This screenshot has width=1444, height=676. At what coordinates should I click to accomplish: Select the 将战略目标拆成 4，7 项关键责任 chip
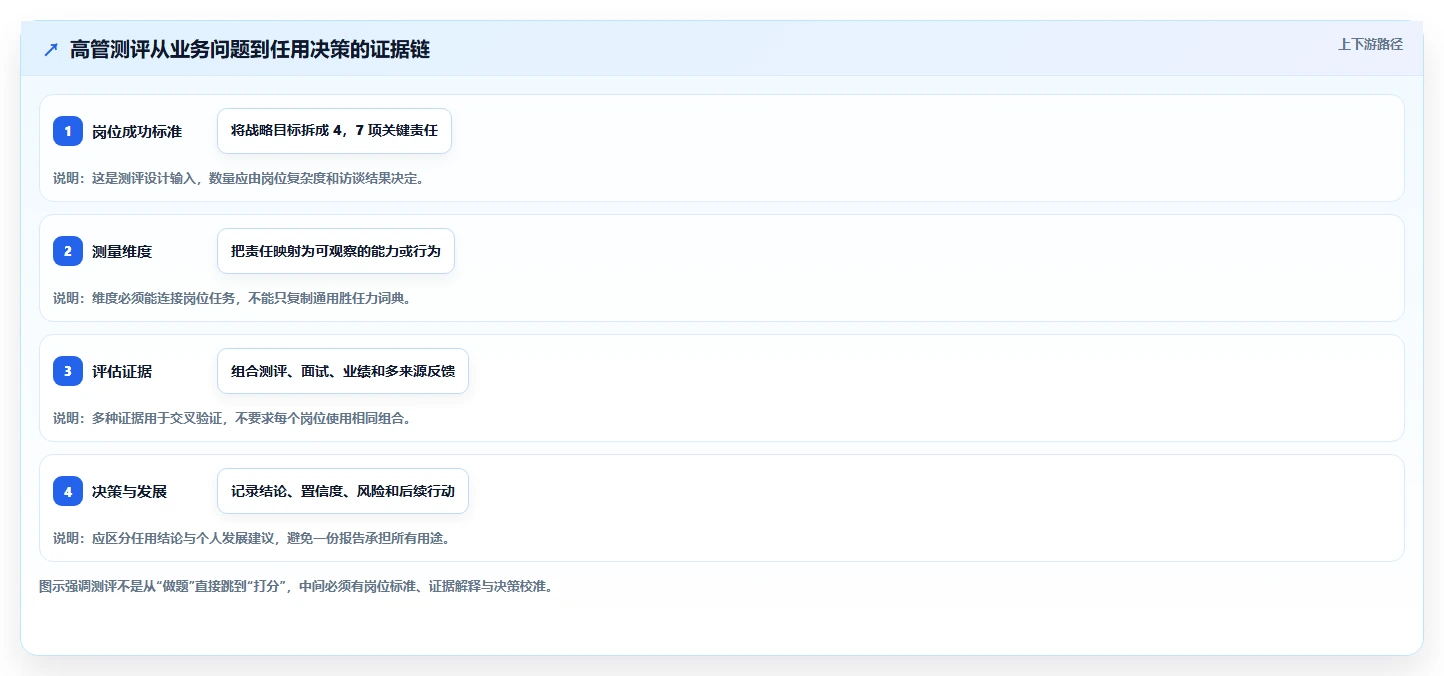click(334, 131)
